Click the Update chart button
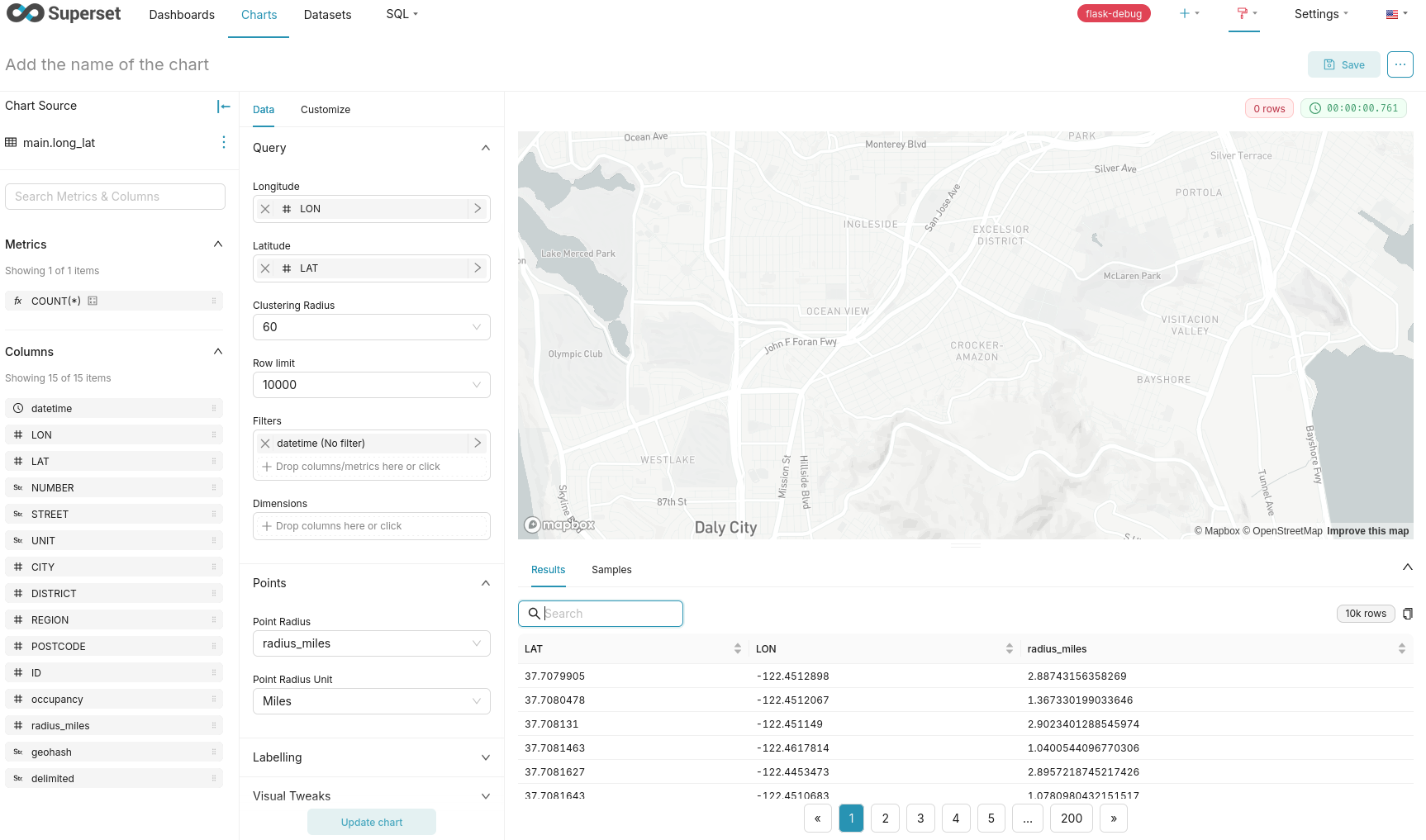The height and width of the screenshot is (840, 1426). point(372,822)
